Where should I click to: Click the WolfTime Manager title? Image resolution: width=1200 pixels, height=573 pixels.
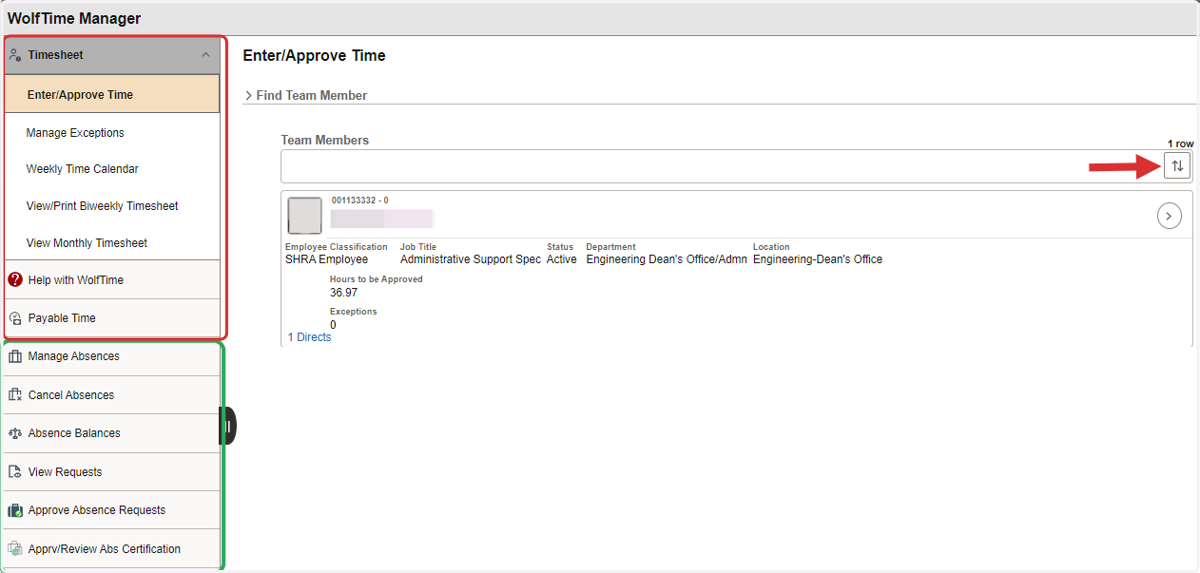coord(74,19)
